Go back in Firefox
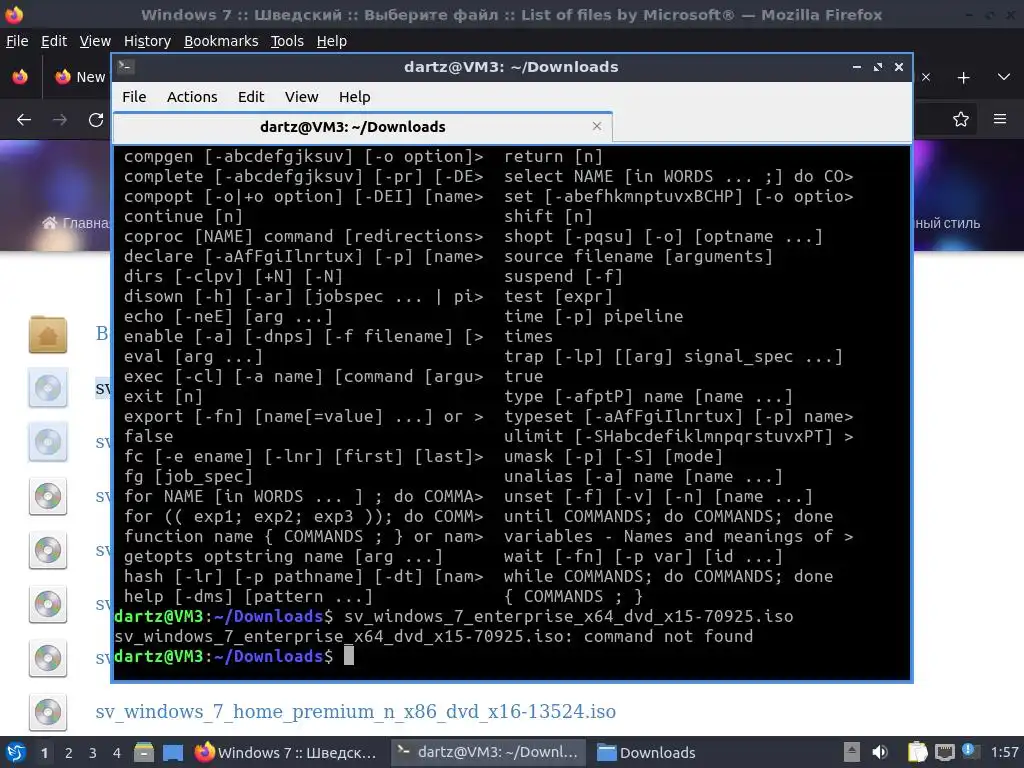Screen dimensions: 1024x768 pyautogui.click(x=24, y=120)
